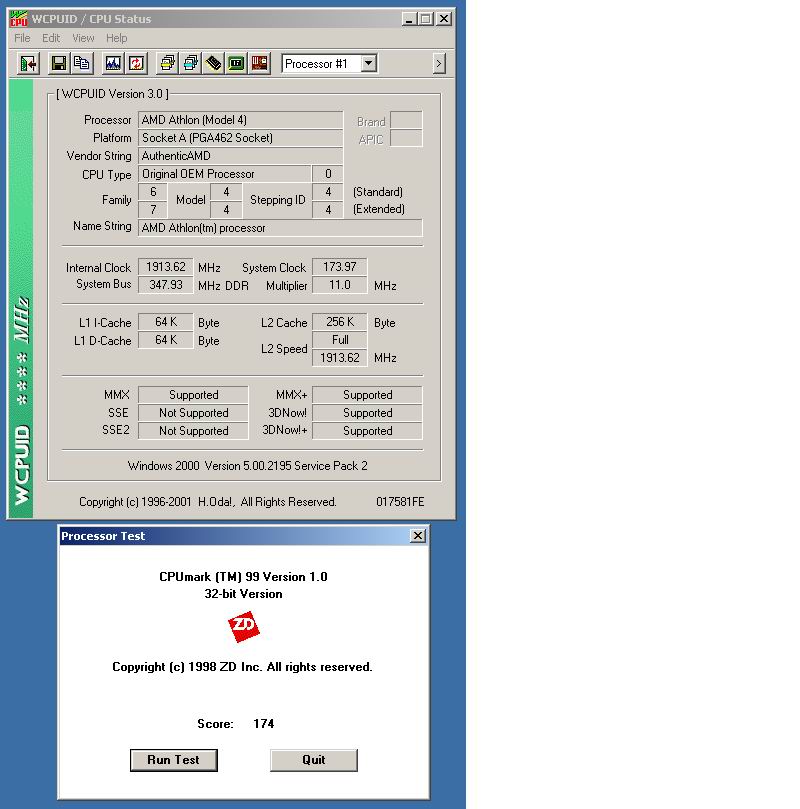Open the real-time clock graph icon

tap(113, 63)
